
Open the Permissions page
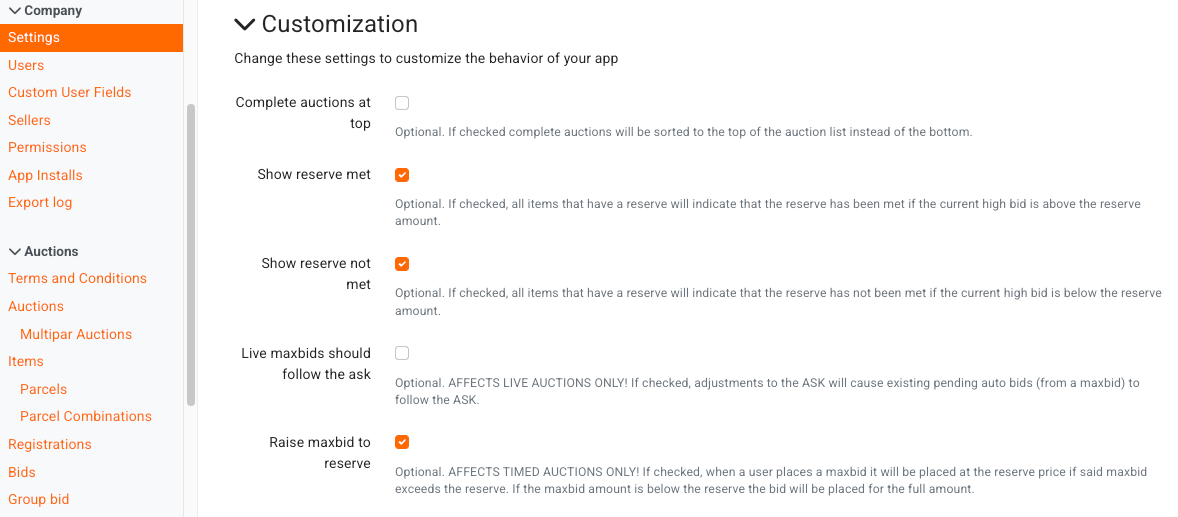click(47, 147)
